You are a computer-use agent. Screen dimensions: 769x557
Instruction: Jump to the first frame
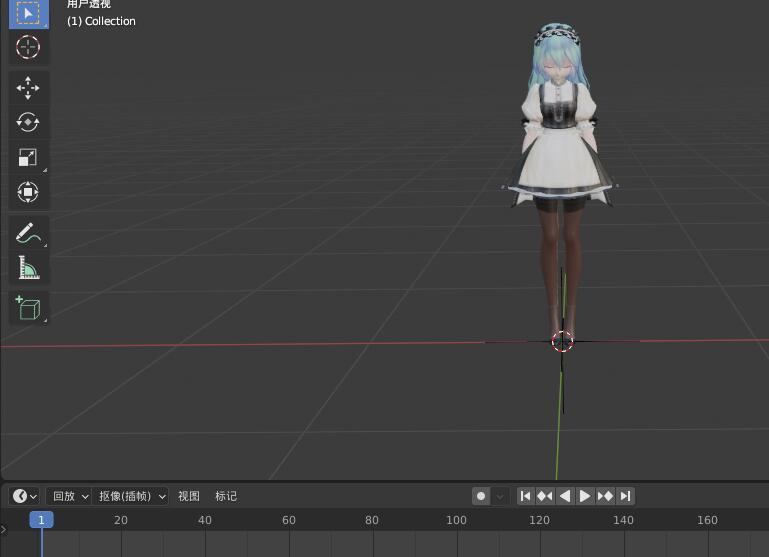[x=525, y=496]
